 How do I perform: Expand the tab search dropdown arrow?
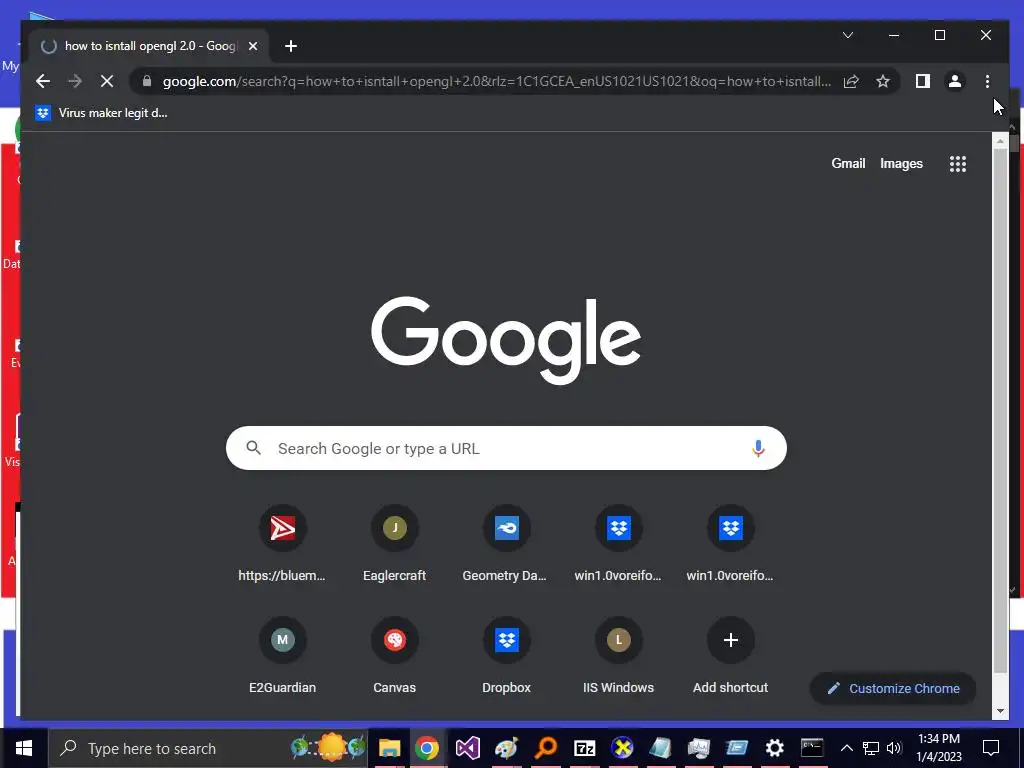click(848, 35)
